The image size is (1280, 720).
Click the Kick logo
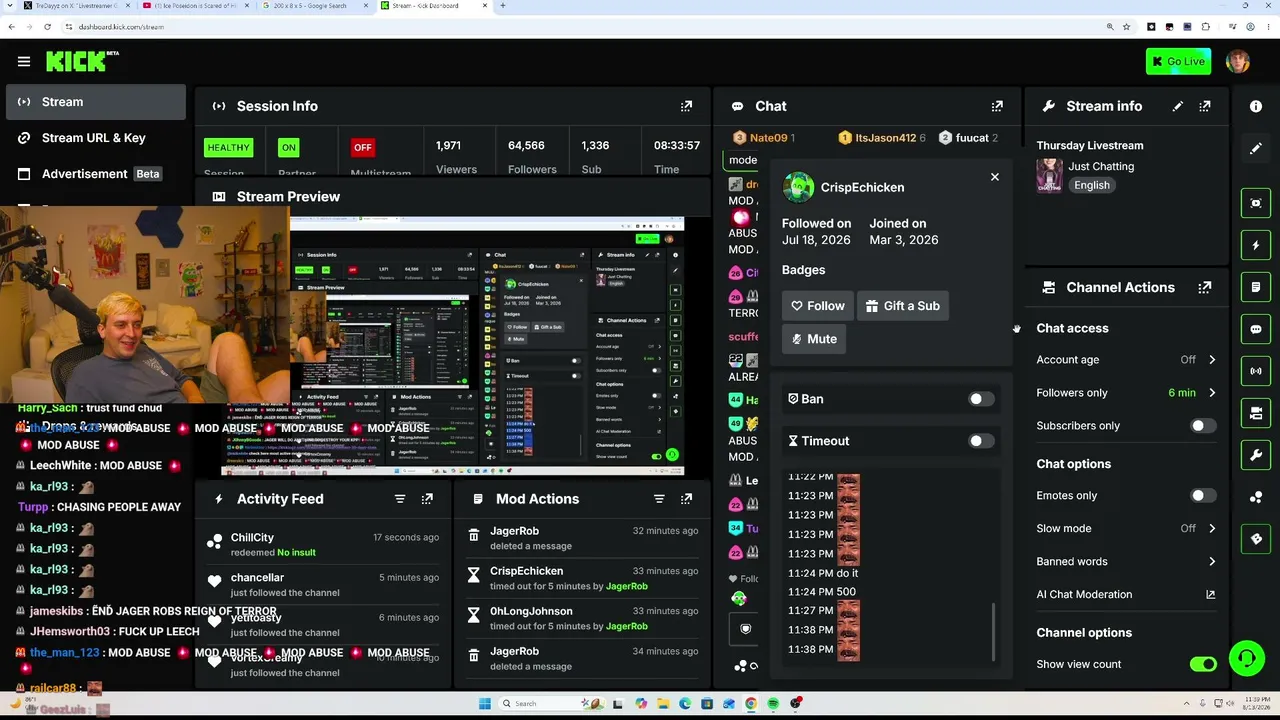pos(82,61)
